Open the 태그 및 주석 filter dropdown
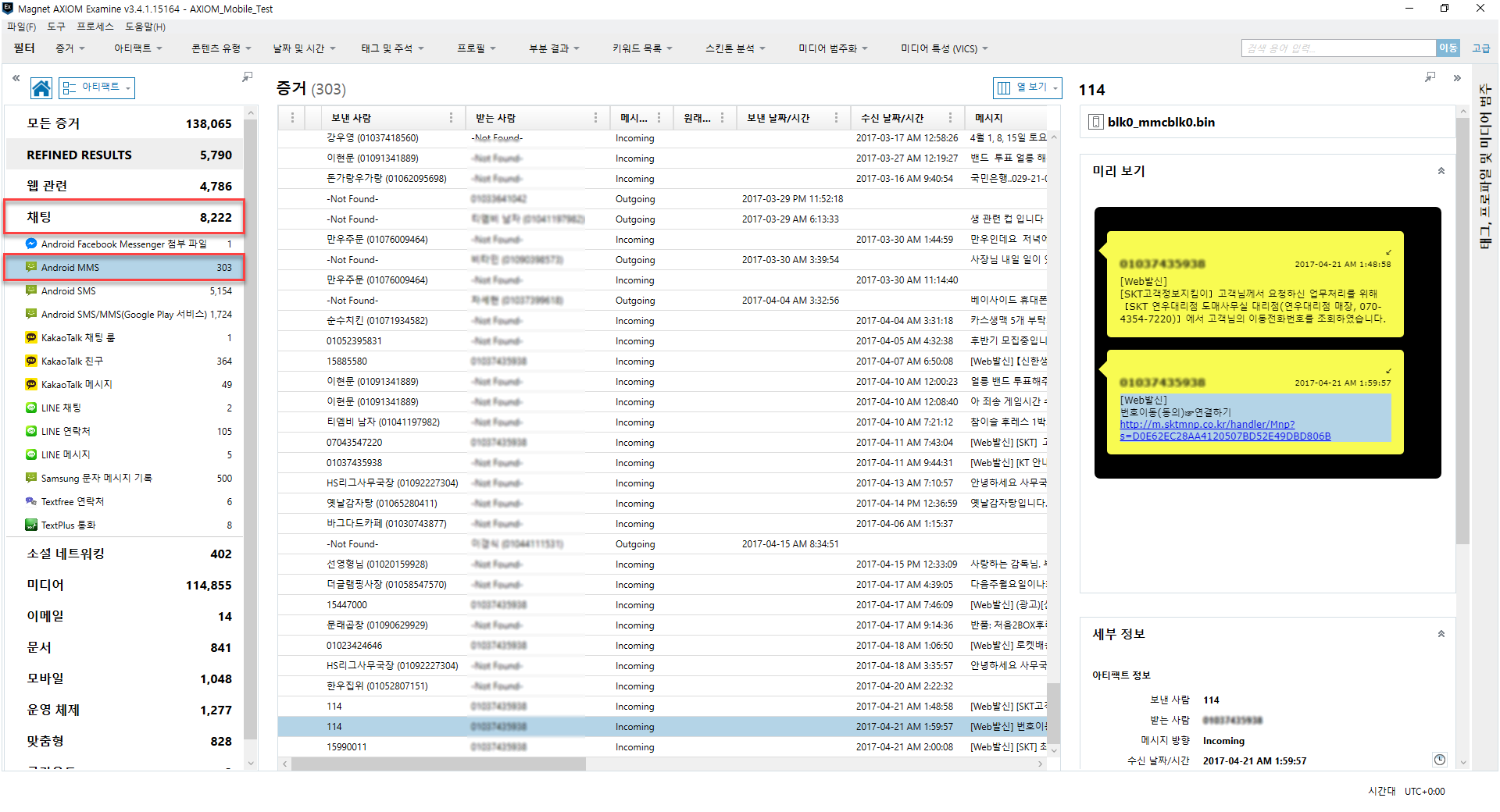This screenshot has height=812, width=1500. [392, 48]
